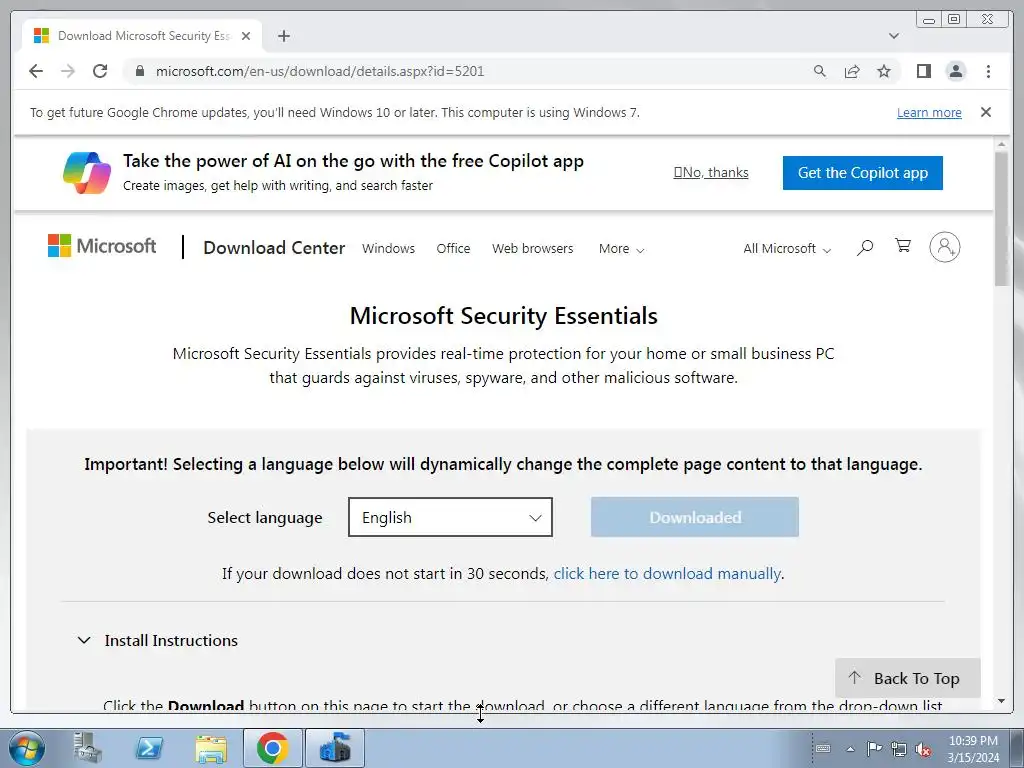The image size is (1024, 768).
Task: Open the Windows Start button
Action: coord(26,748)
